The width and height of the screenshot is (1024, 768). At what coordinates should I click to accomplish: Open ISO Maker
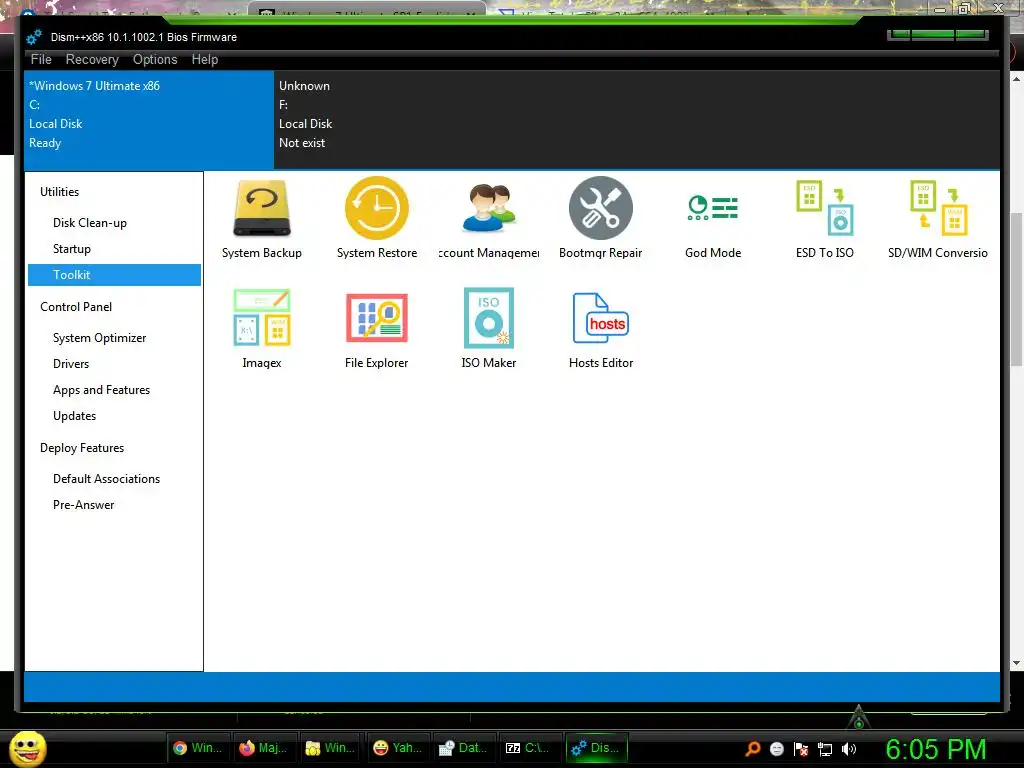pyautogui.click(x=488, y=328)
